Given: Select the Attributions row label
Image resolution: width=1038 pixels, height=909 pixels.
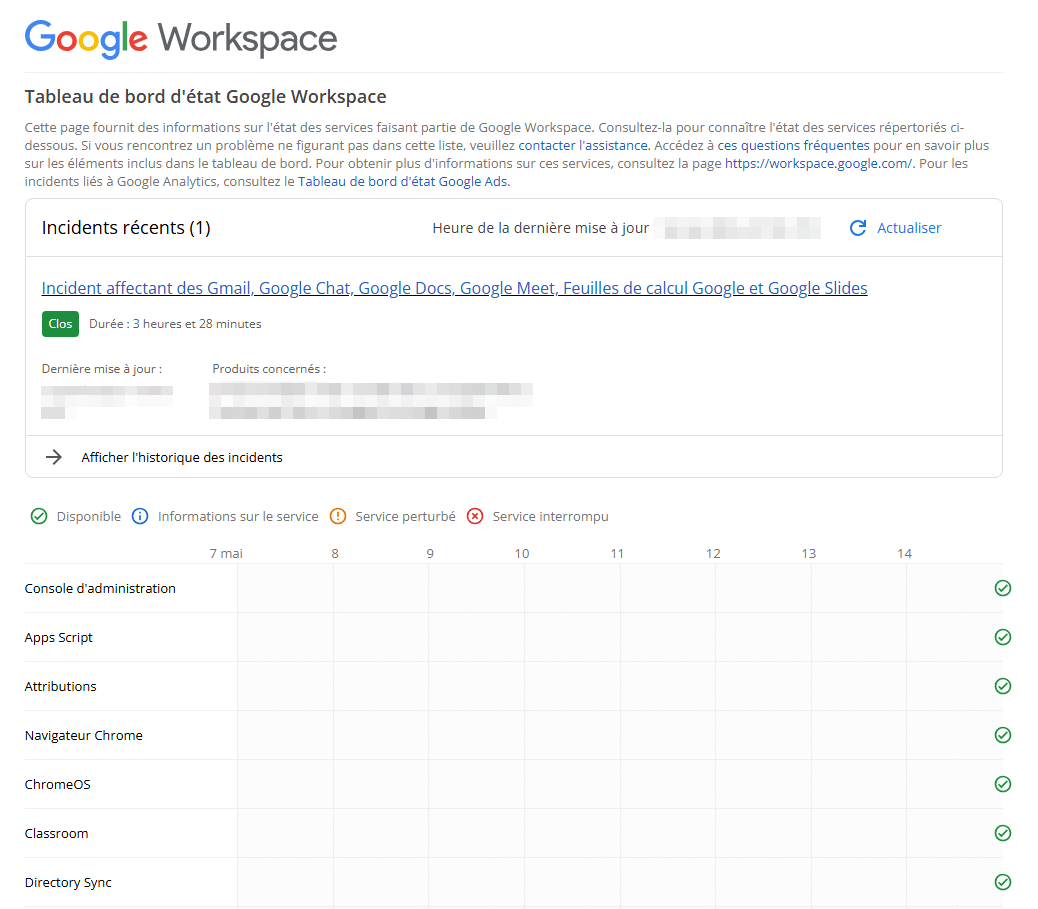Looking at the screenshot, I should (60, 687).
